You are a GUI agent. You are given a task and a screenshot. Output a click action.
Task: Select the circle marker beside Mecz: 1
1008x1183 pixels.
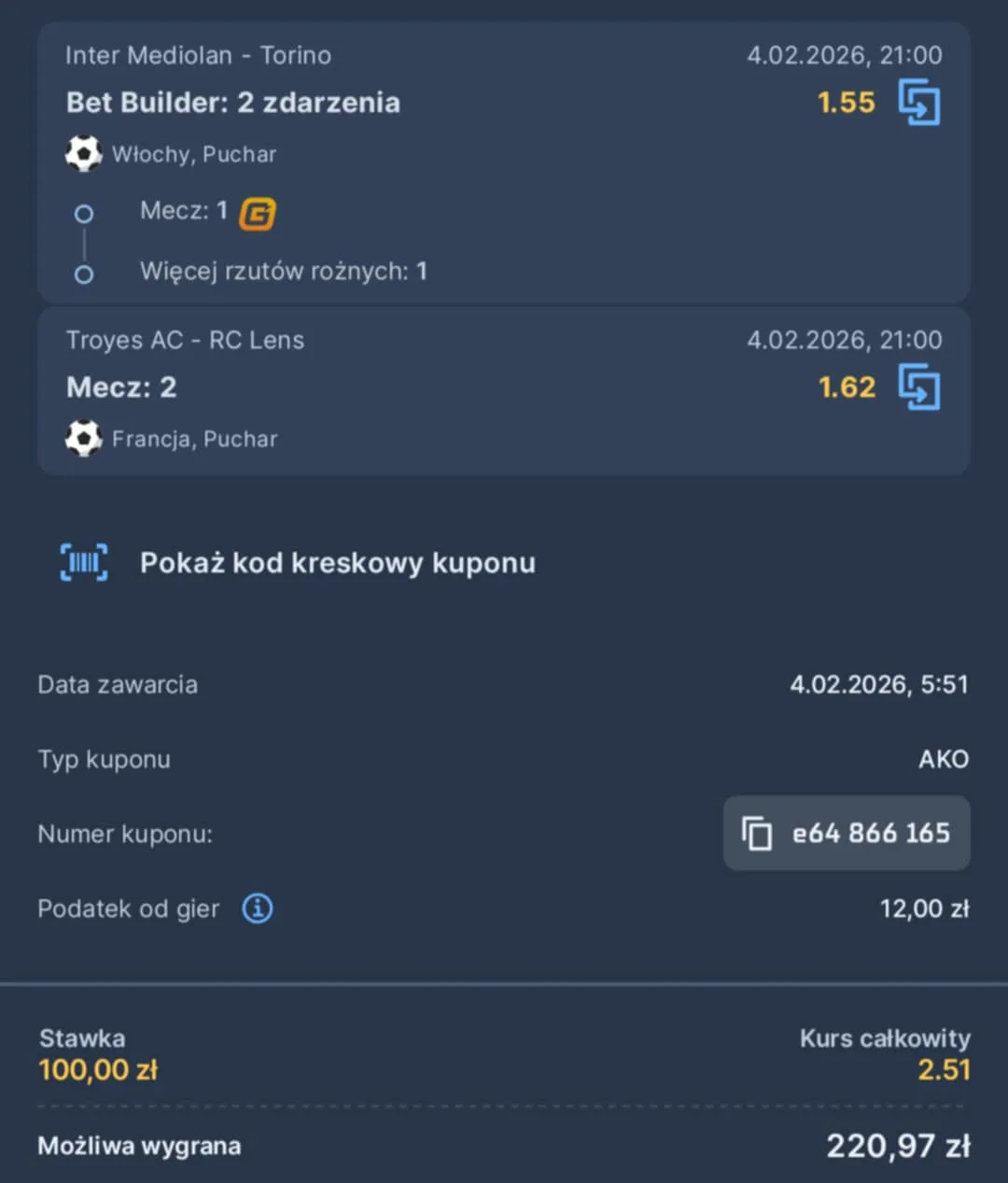coord(84,213)
